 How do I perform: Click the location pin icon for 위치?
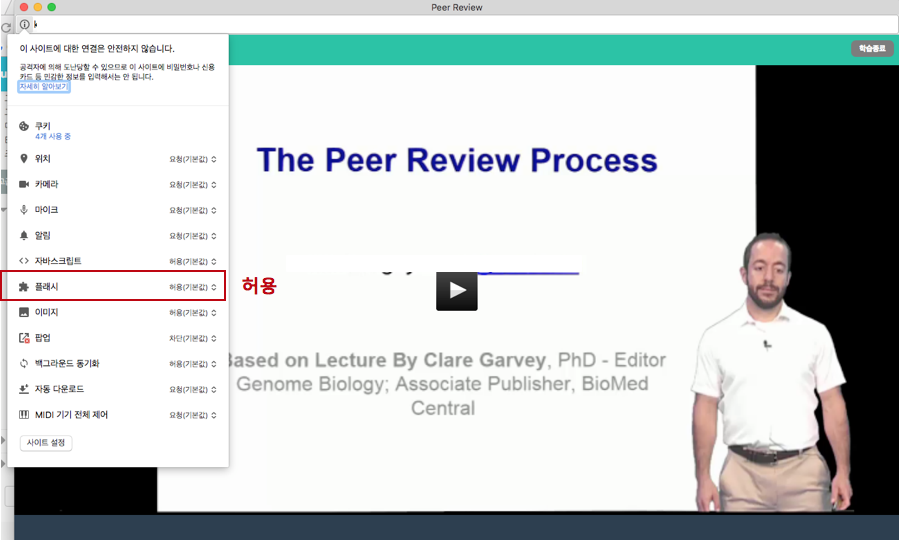click(24, 158)
